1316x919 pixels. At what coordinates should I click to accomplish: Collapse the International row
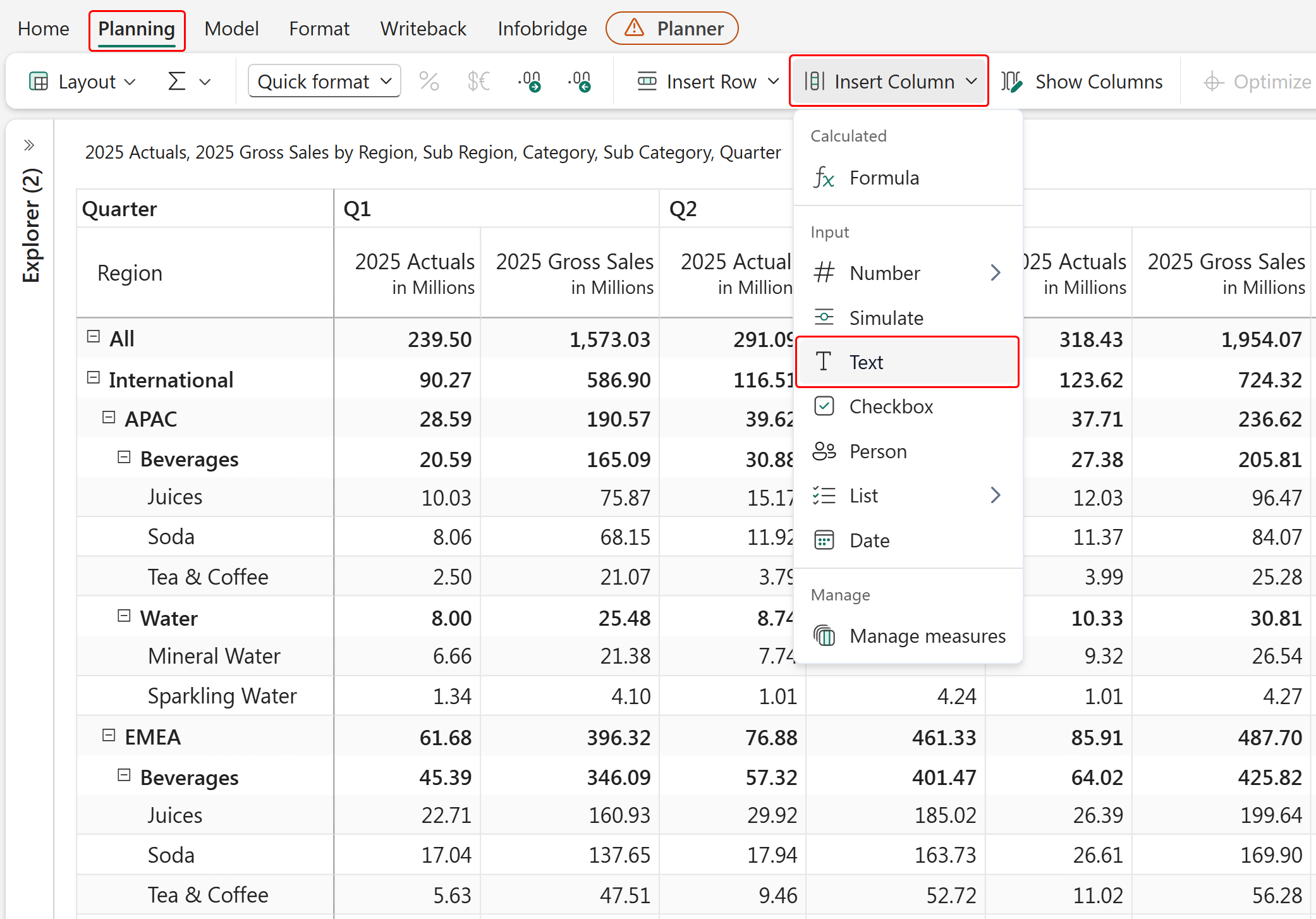pyautogui.click(x=94, y=378)
